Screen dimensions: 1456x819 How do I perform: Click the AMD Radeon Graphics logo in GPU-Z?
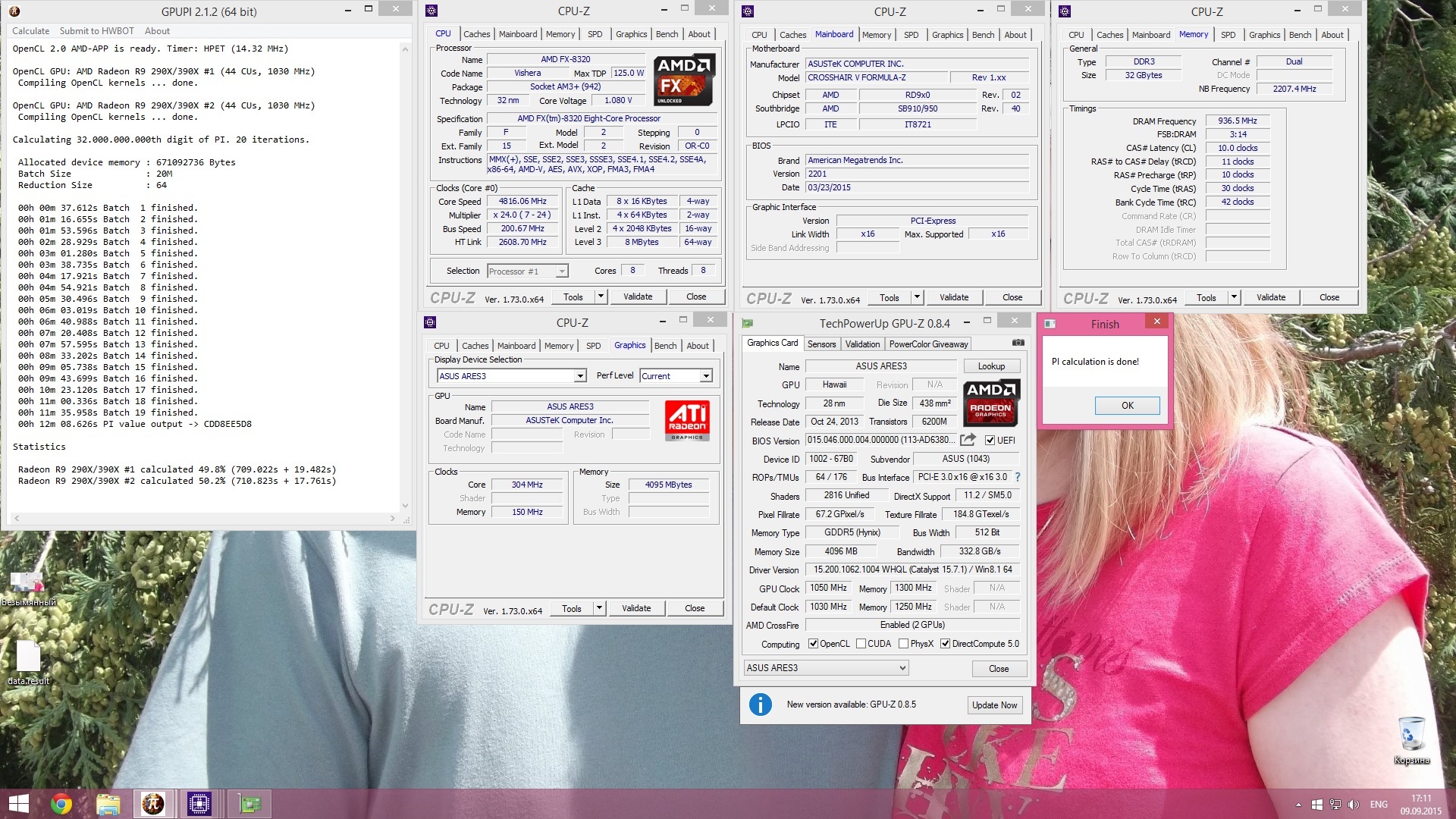click(x=991, y=402)
